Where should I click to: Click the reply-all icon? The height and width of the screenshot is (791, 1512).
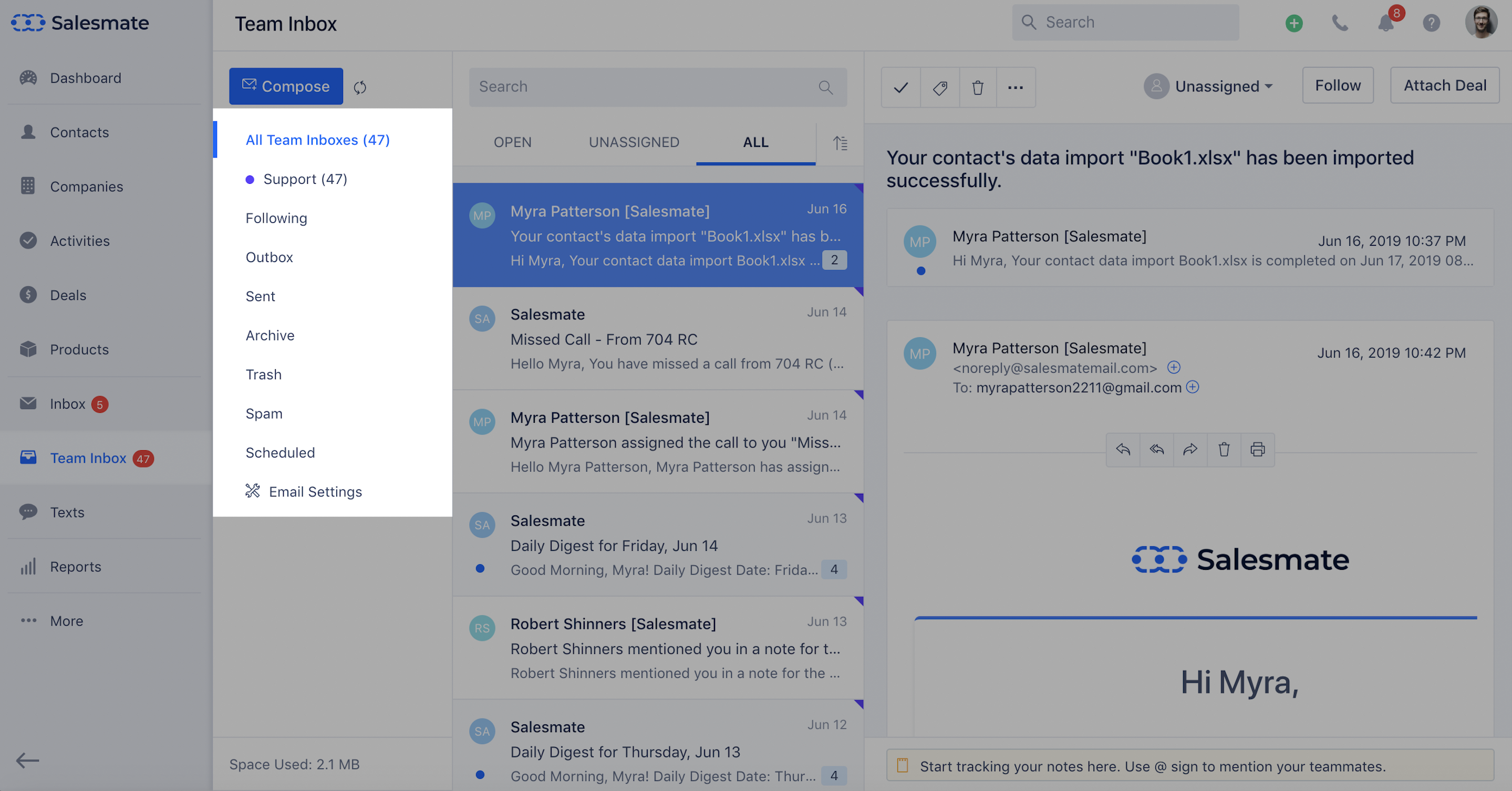click(1156, 450)
